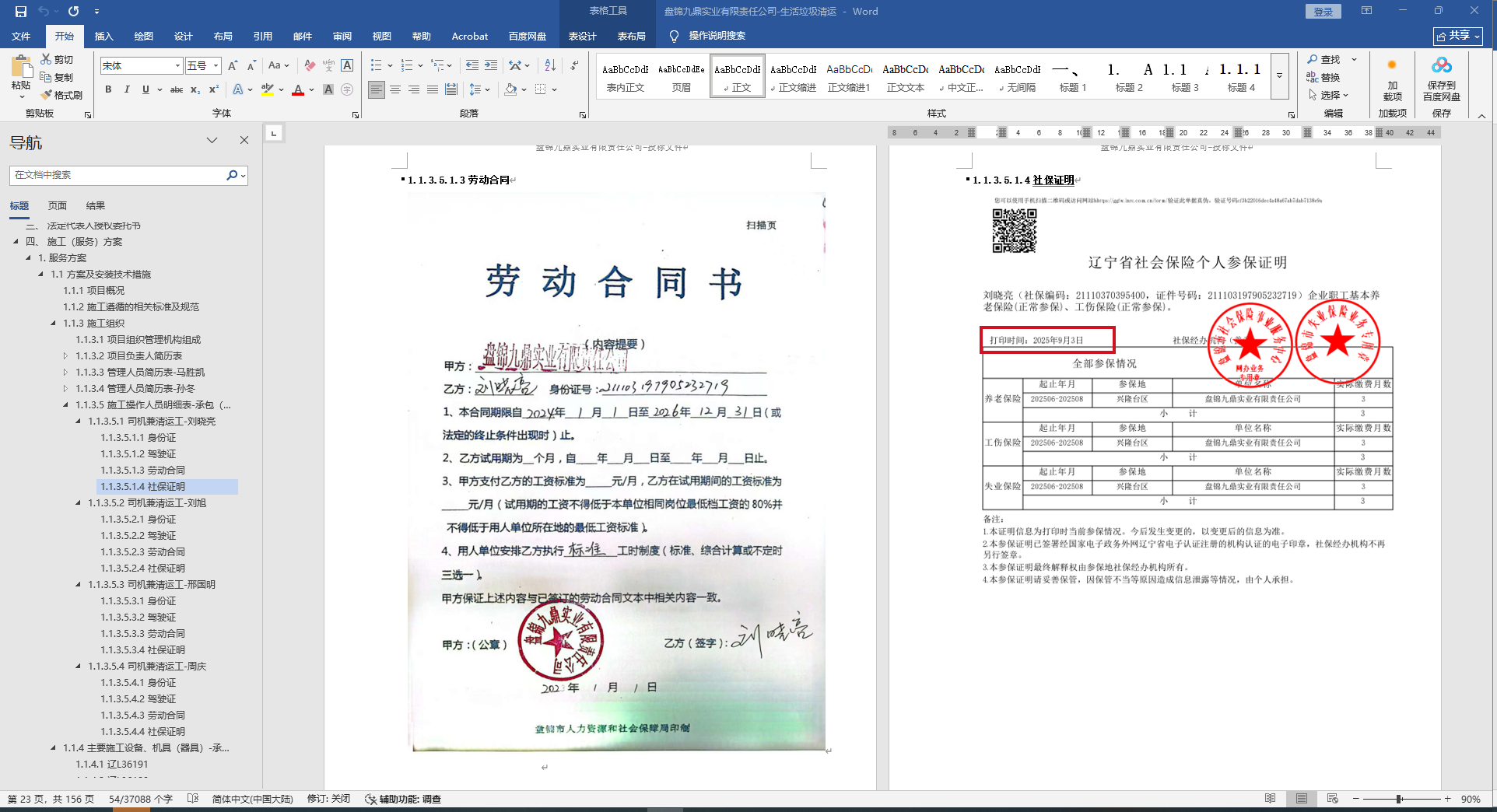Click the 登录 sign-in button
This screenshot has height=812, width=1497.
(1323, 11)
